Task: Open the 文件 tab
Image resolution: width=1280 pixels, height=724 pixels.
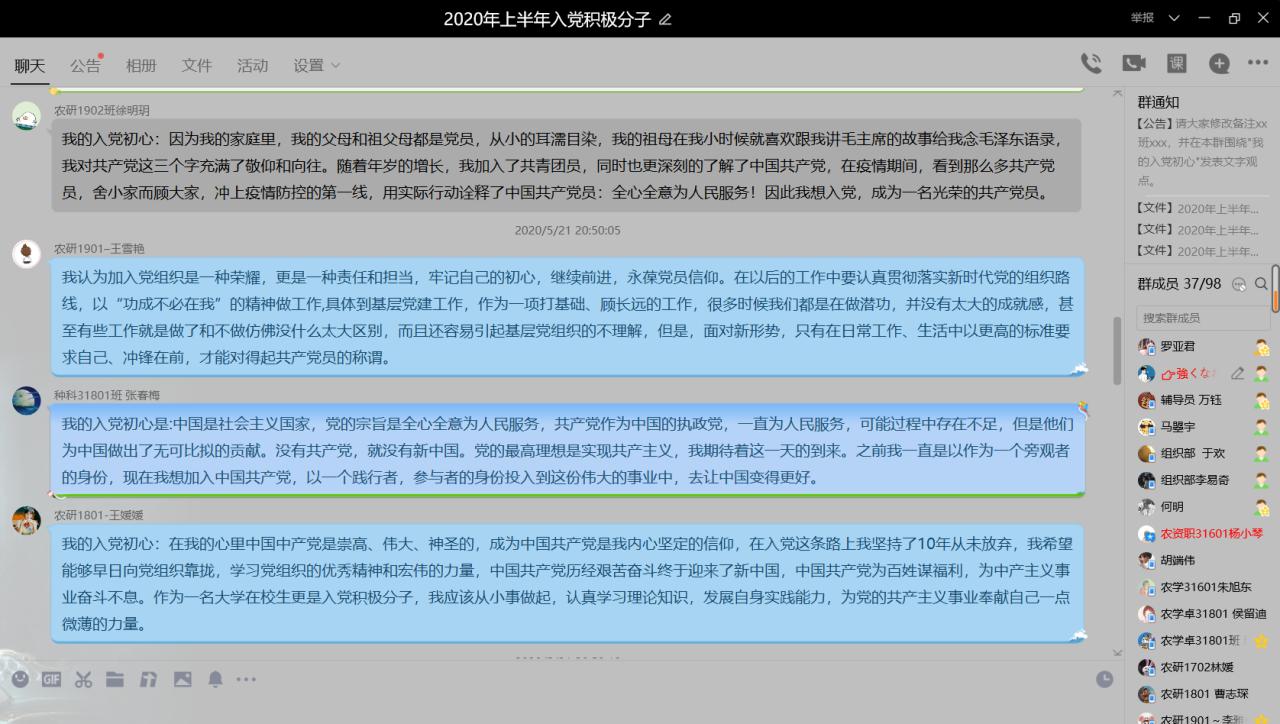Action: (x=197, y=65)
